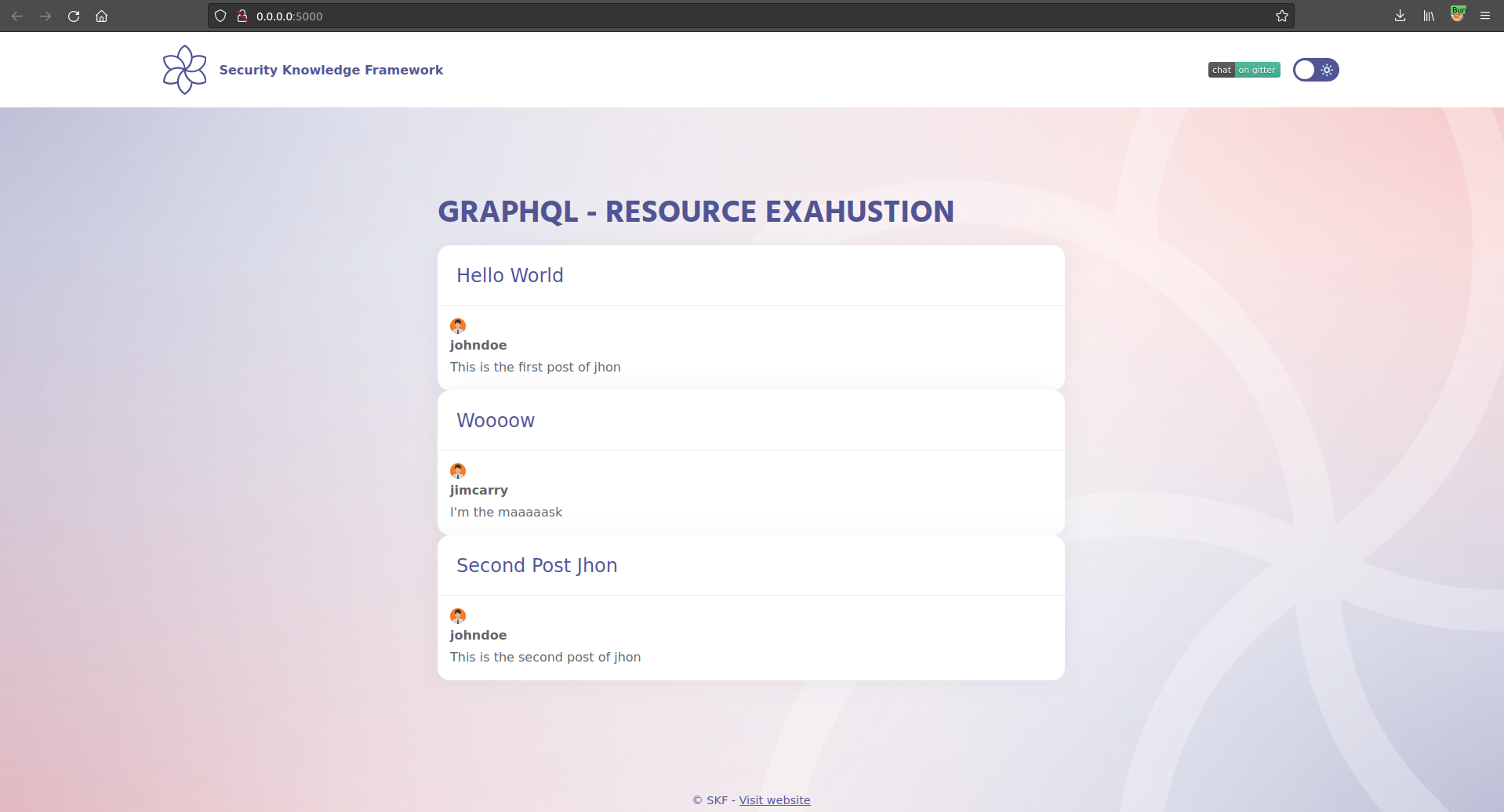Click the browser back arrow
Viewport: 1504px width, 812px height.
[x=17, y=16]
